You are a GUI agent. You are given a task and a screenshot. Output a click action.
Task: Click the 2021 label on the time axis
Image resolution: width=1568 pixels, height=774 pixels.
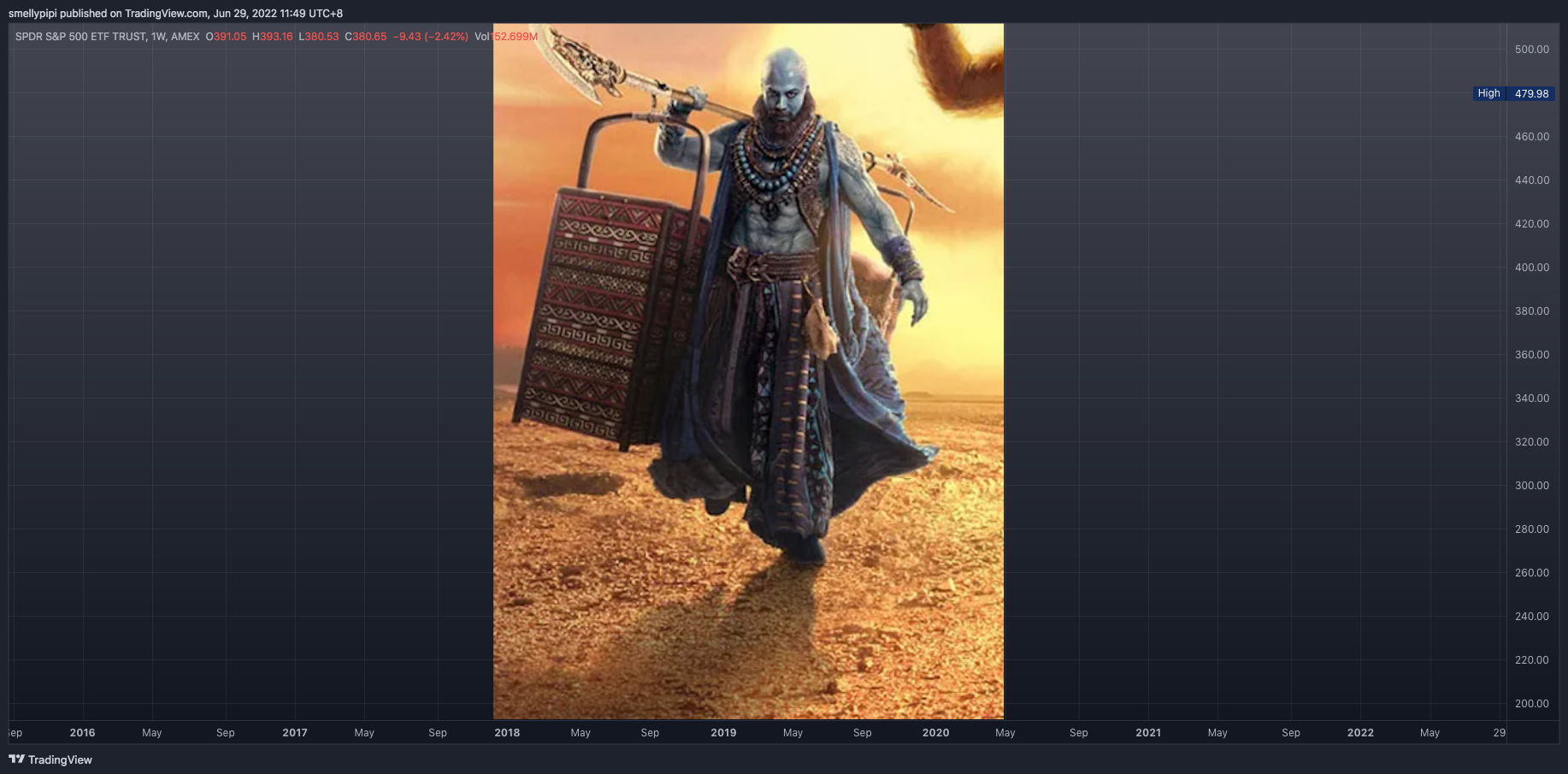click(1148, 733)
